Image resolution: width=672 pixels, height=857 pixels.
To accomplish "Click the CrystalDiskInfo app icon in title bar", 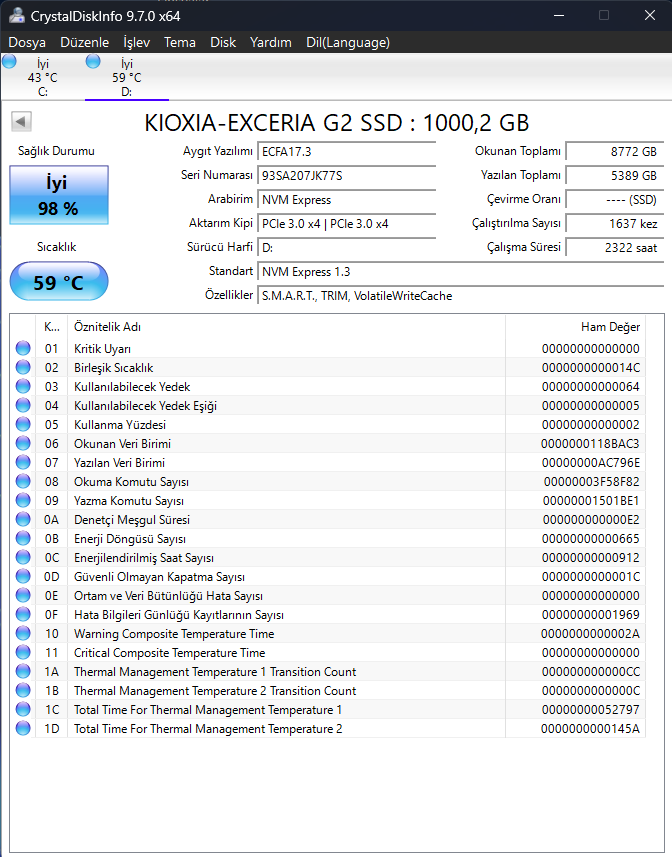I will tap(17, 15).
